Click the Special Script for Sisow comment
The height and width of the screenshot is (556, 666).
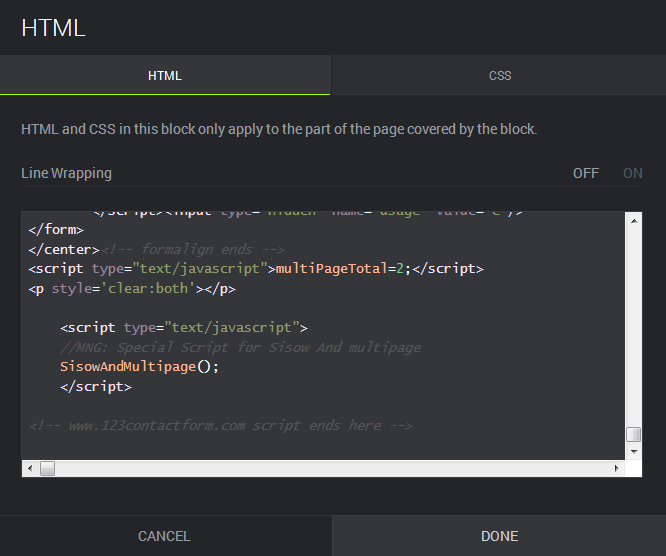click(240, 347)
